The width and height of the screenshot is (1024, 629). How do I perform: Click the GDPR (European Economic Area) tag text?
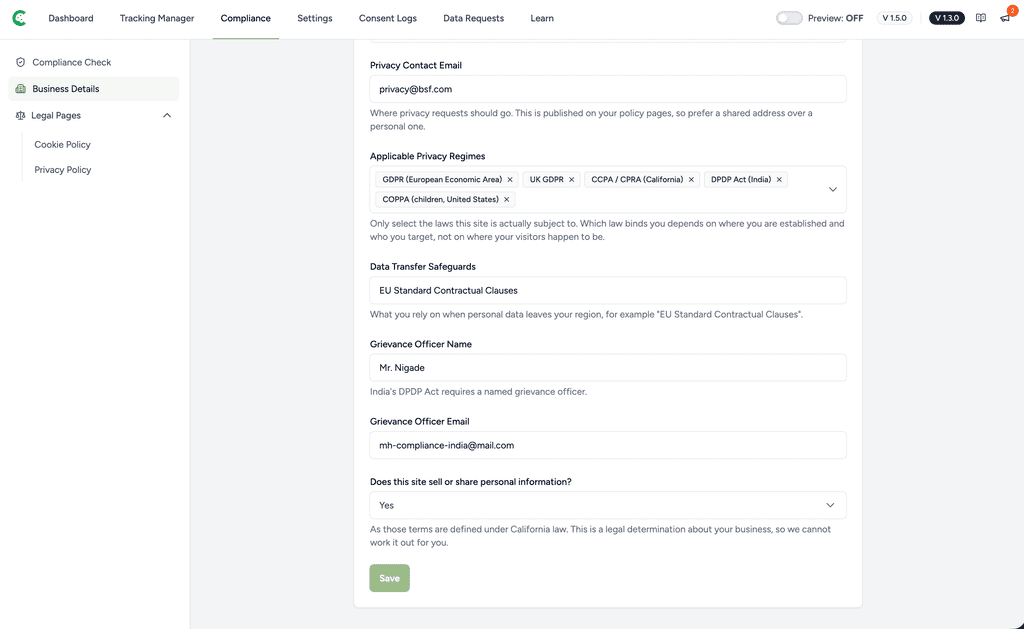pyautogui.click(x=442, y=180)
